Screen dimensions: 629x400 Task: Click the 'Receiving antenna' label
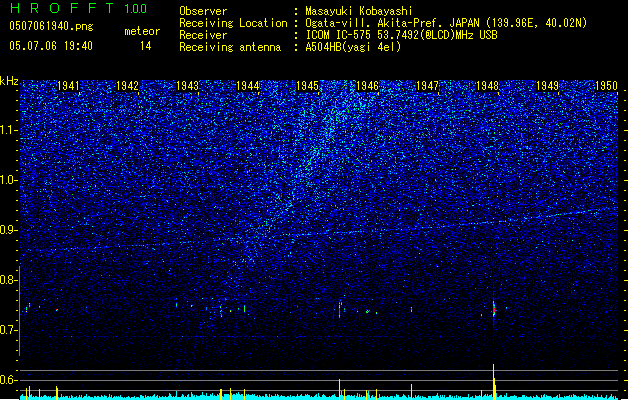[230, 47]
